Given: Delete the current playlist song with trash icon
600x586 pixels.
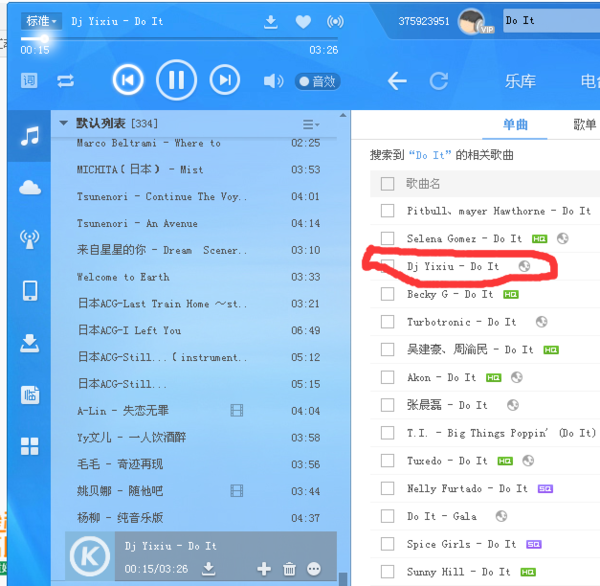Looking at the screenshot, I should [x=289, y=569].
